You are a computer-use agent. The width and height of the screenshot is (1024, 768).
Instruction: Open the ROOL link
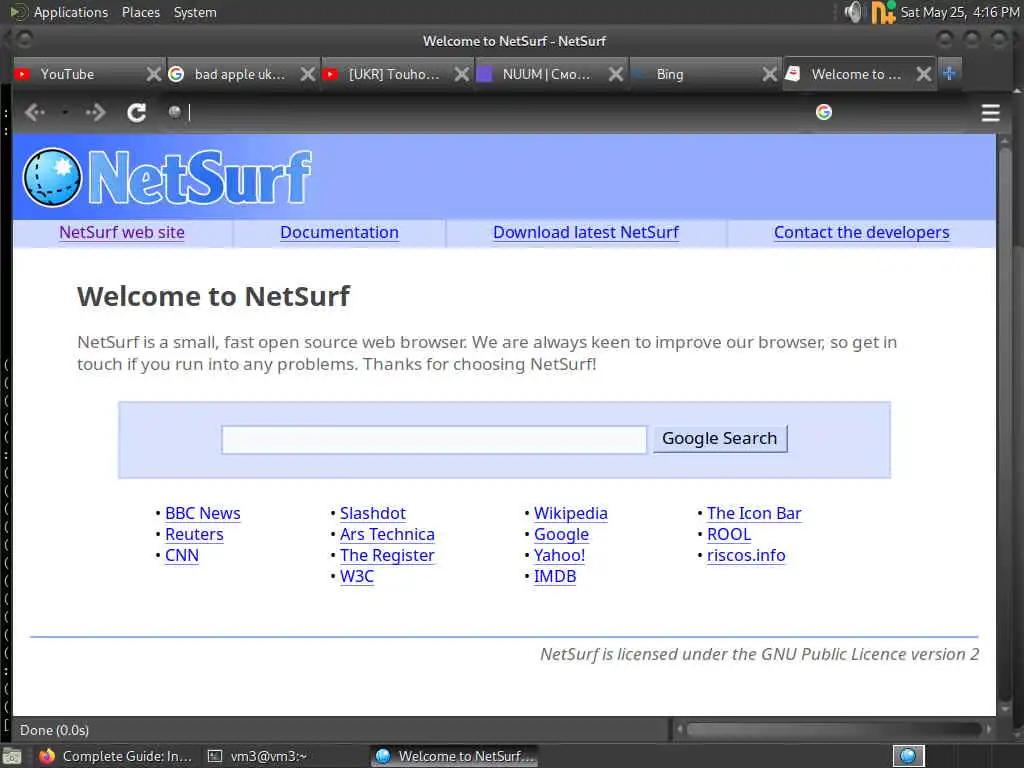tap(729, 534)
